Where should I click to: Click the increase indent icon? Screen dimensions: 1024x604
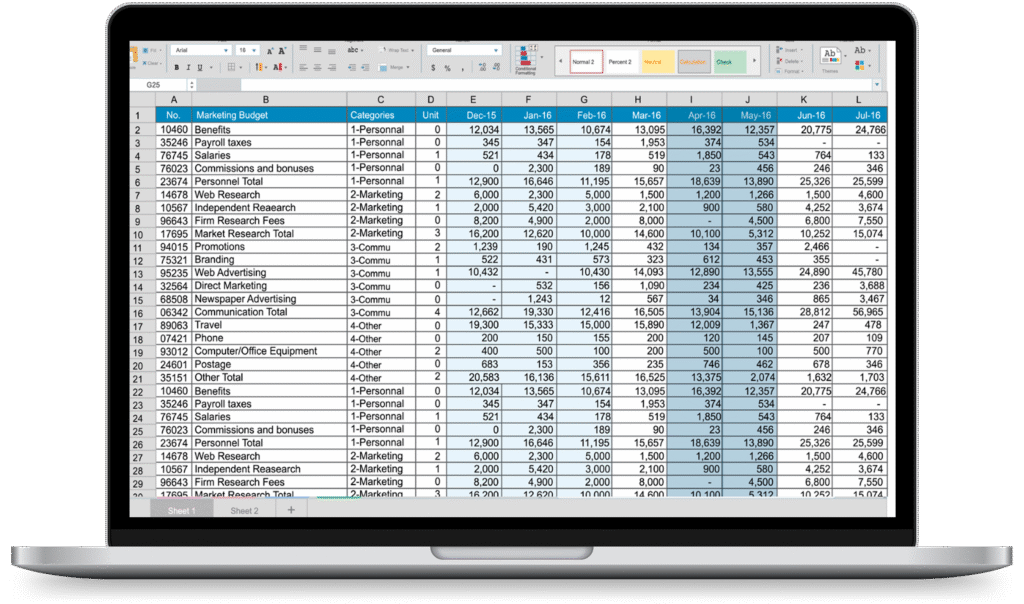[364, 68]
